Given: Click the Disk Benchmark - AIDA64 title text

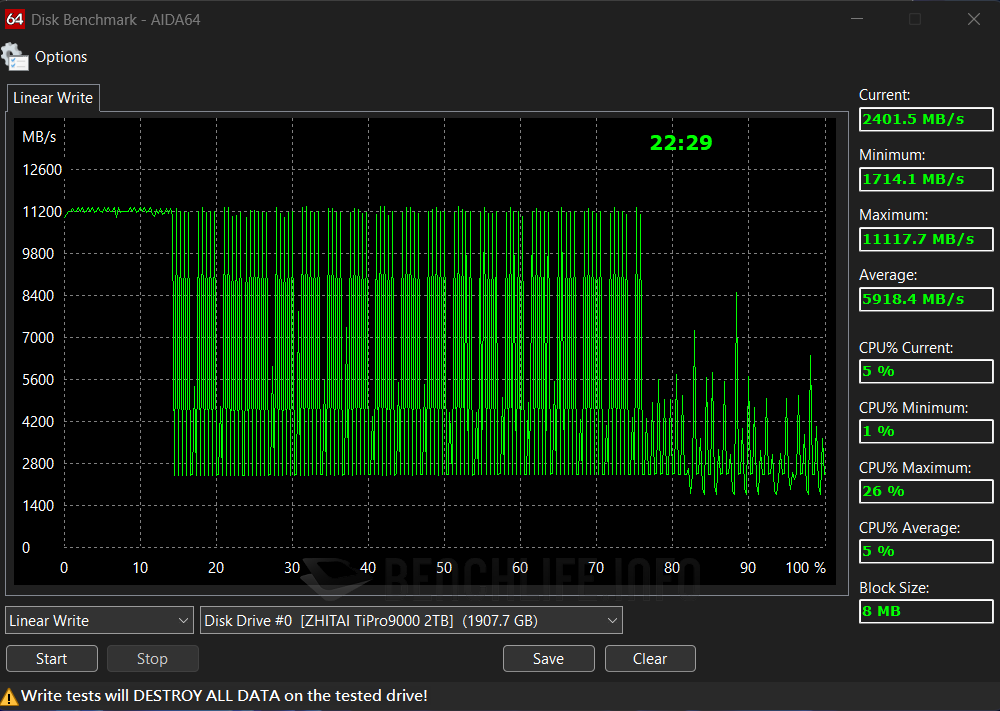Looking at the screenshot, I should (x=115, y=20).
